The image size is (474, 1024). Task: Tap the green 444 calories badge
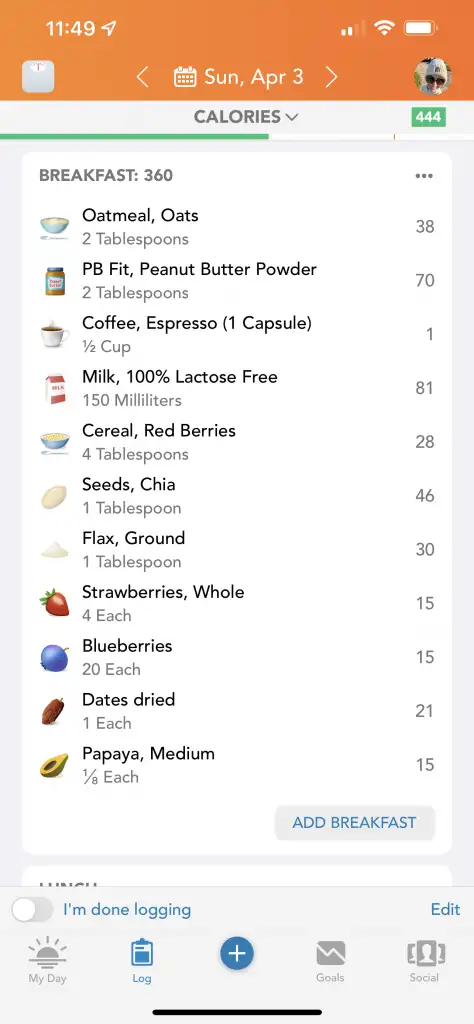pyautogui.click(x=429, y=117)
